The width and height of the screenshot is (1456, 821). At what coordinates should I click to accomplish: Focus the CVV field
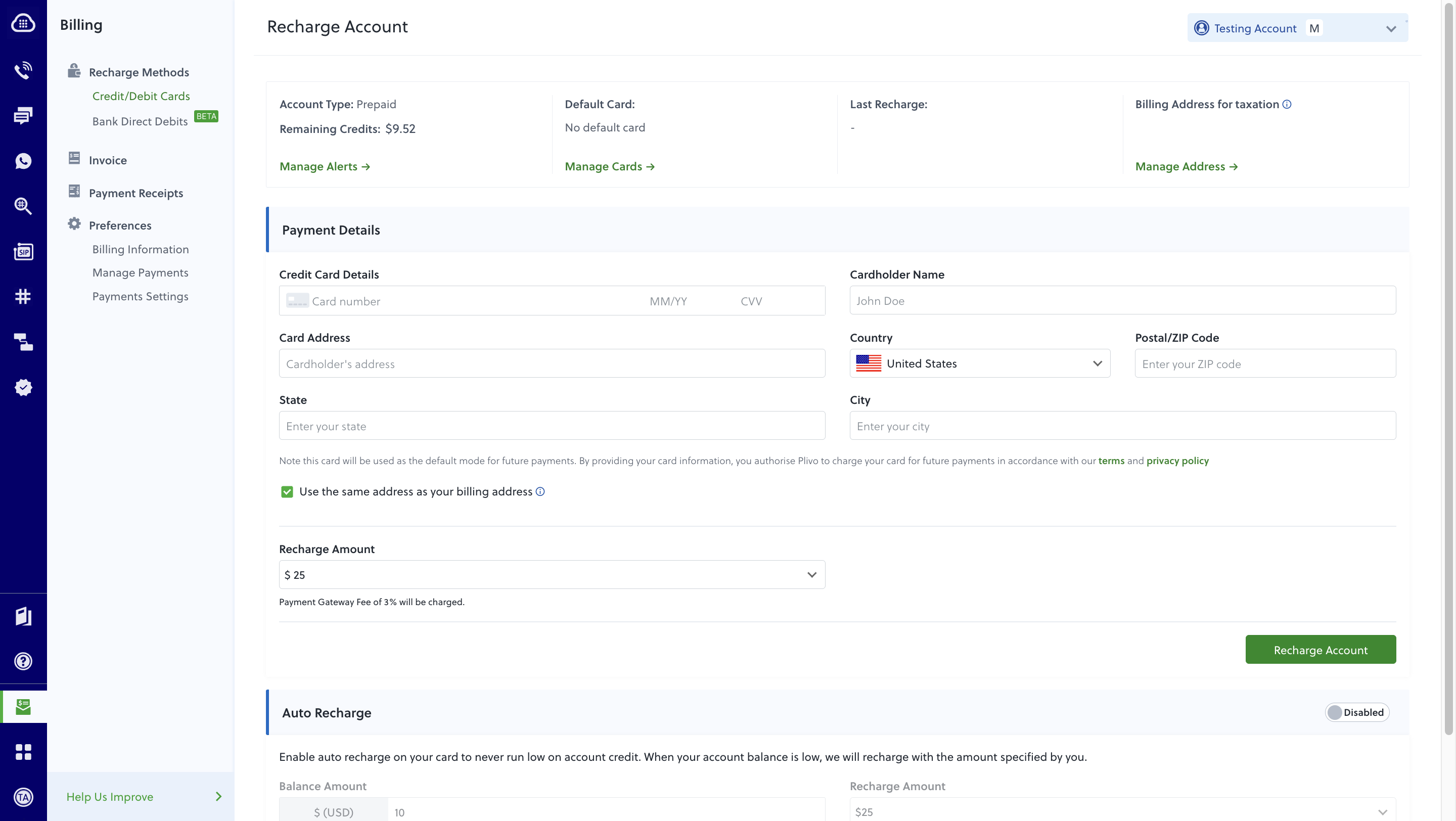[x=751, y=301]
